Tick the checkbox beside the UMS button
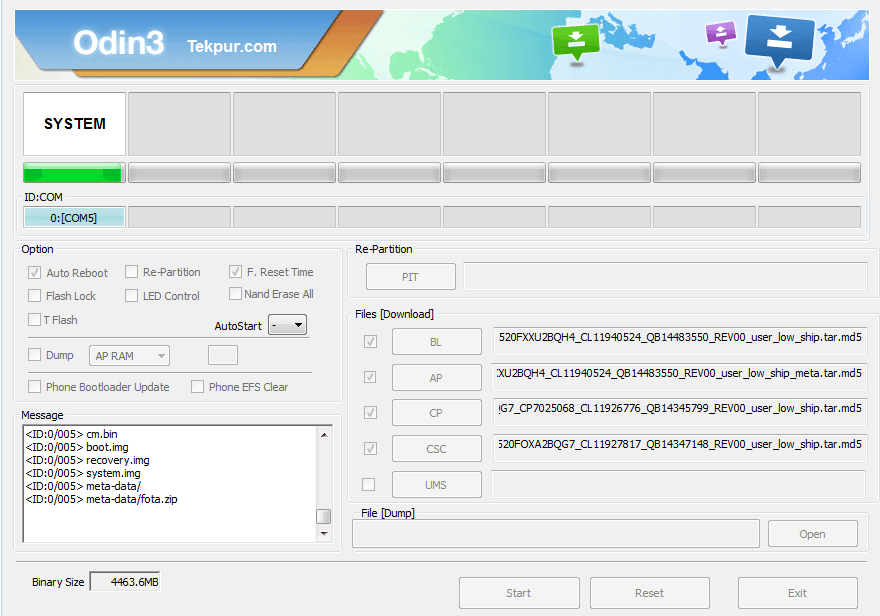This screenshot has width=880, height=616. pos(369,484)
